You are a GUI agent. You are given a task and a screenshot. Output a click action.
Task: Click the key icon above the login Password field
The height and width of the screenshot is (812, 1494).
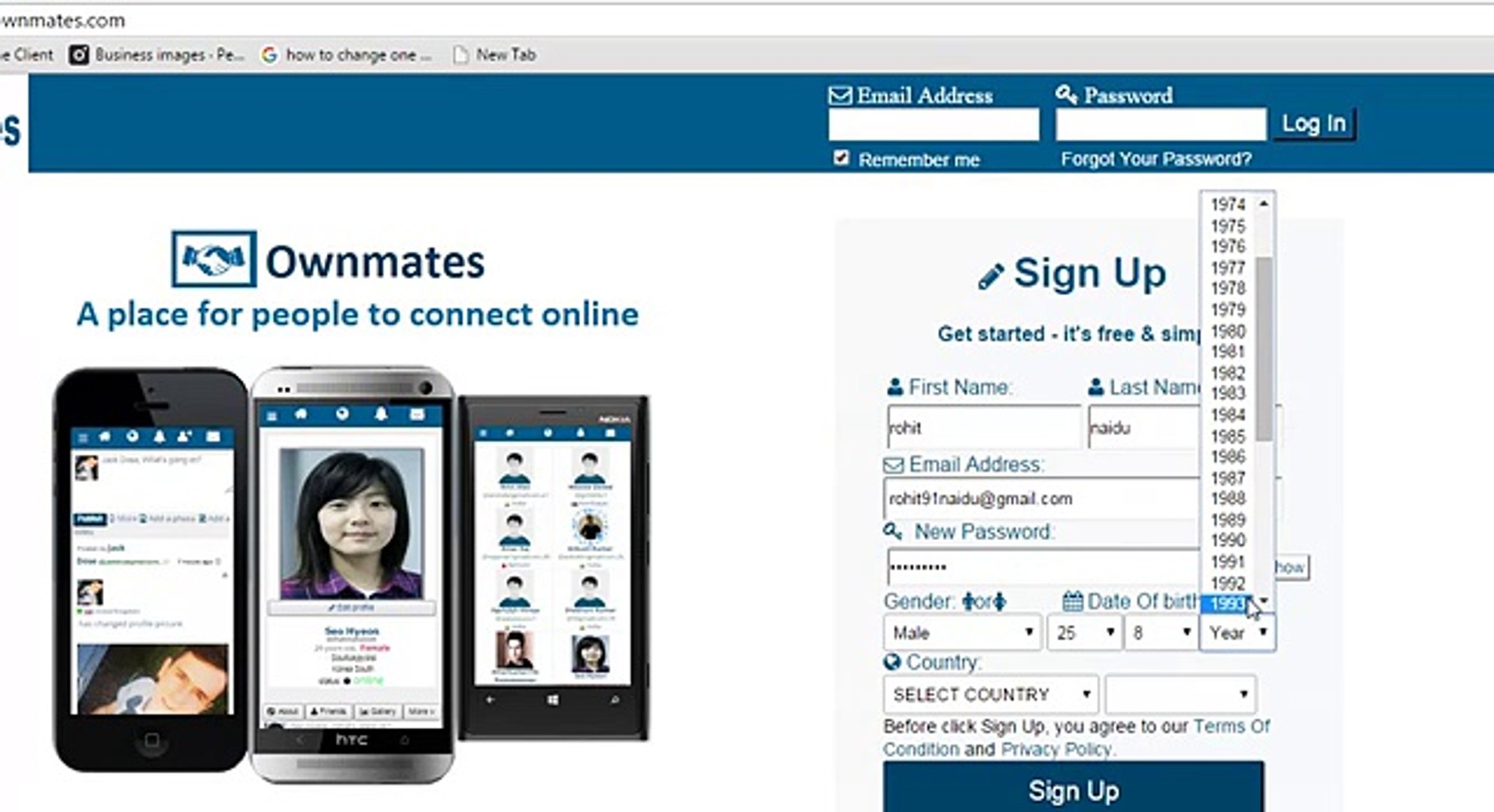1065,93
